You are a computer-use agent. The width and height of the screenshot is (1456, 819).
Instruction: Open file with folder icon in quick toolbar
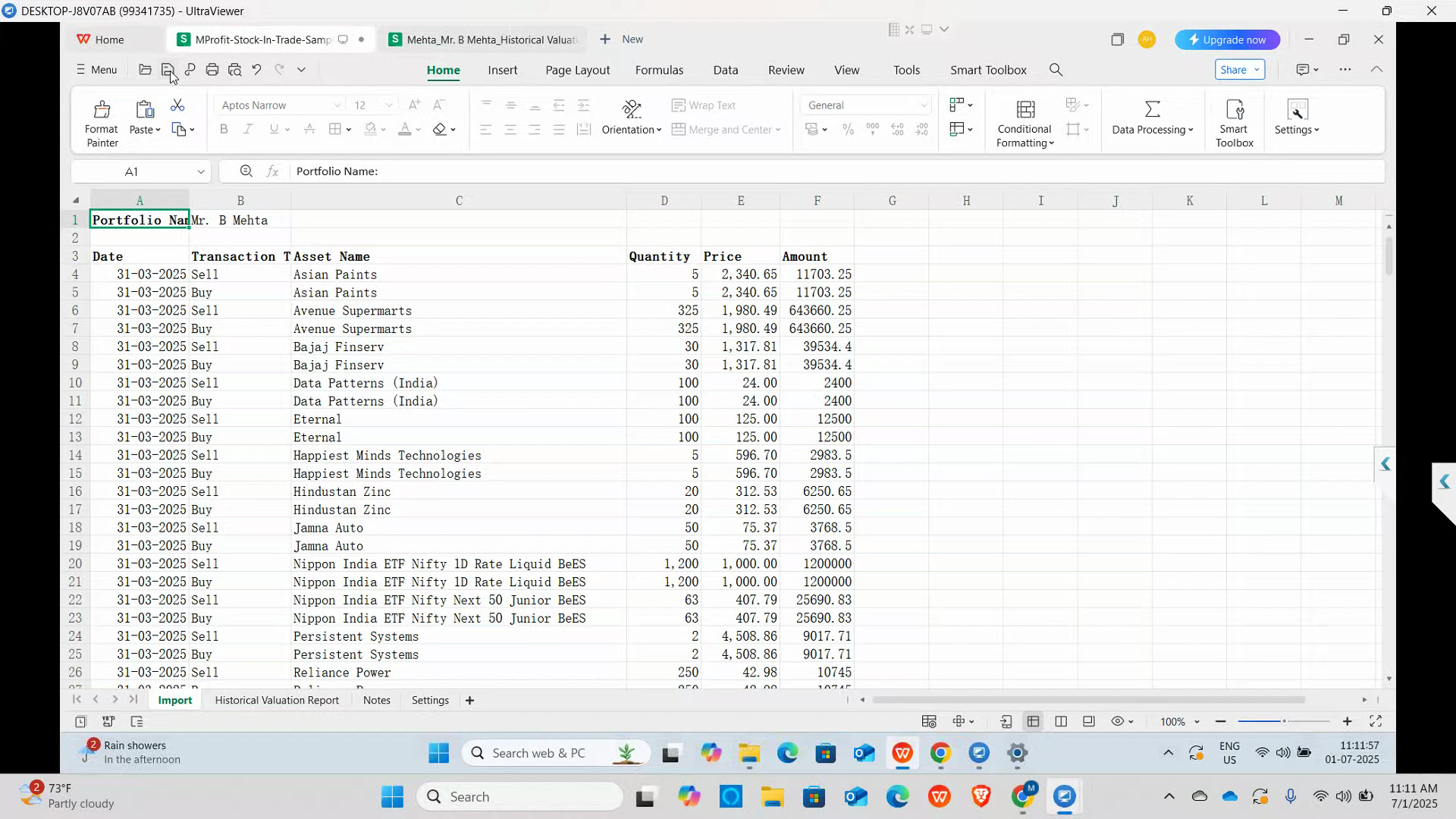point(145,70)
